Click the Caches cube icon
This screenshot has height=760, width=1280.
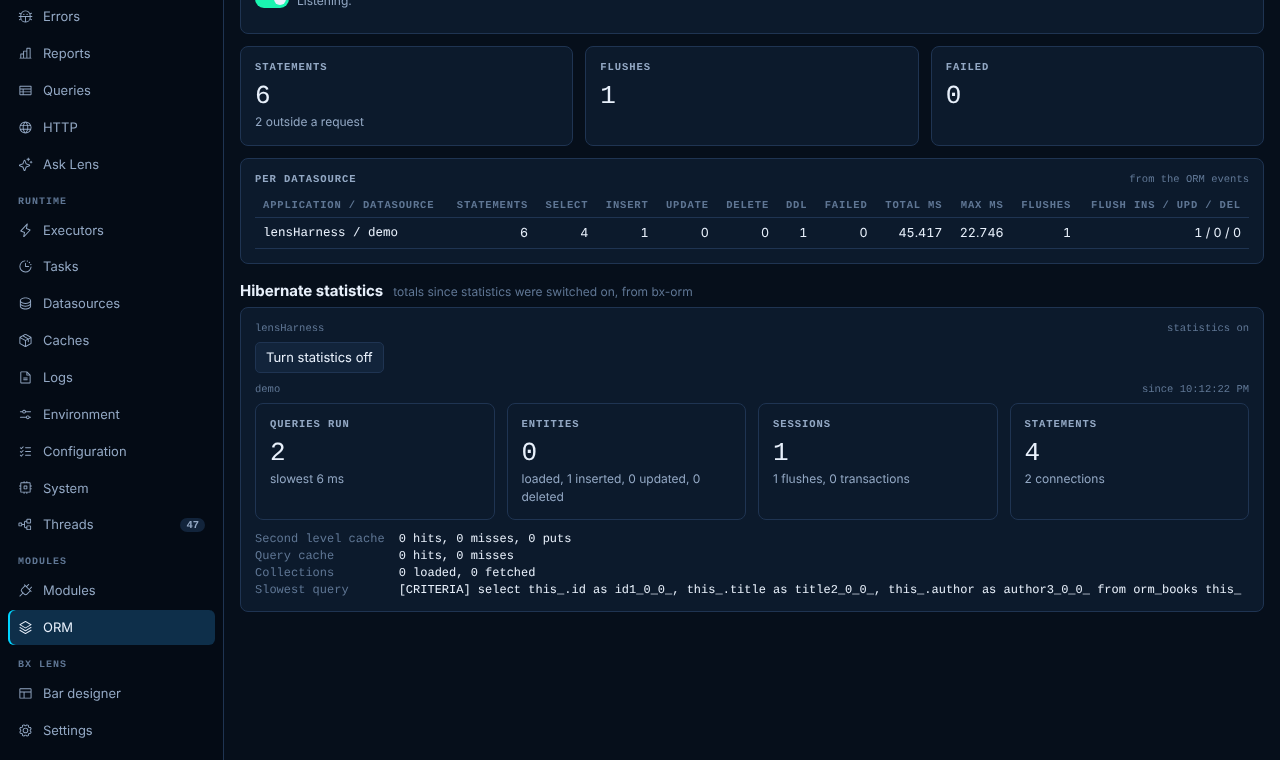click(x=25, y=341)
